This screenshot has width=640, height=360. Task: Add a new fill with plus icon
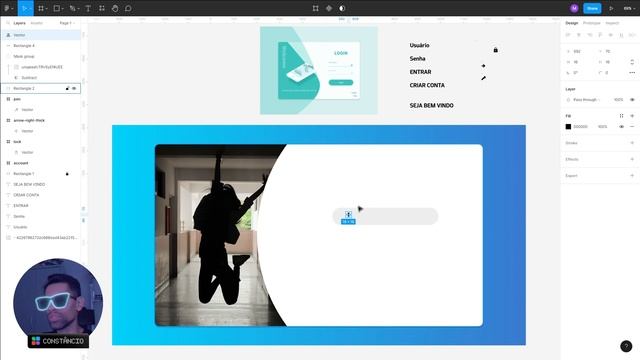(632, 116)
